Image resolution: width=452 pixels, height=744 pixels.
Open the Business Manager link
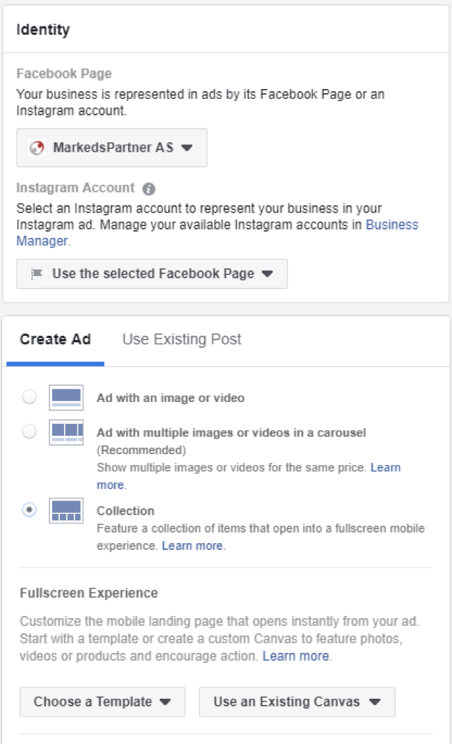point(217,232)
